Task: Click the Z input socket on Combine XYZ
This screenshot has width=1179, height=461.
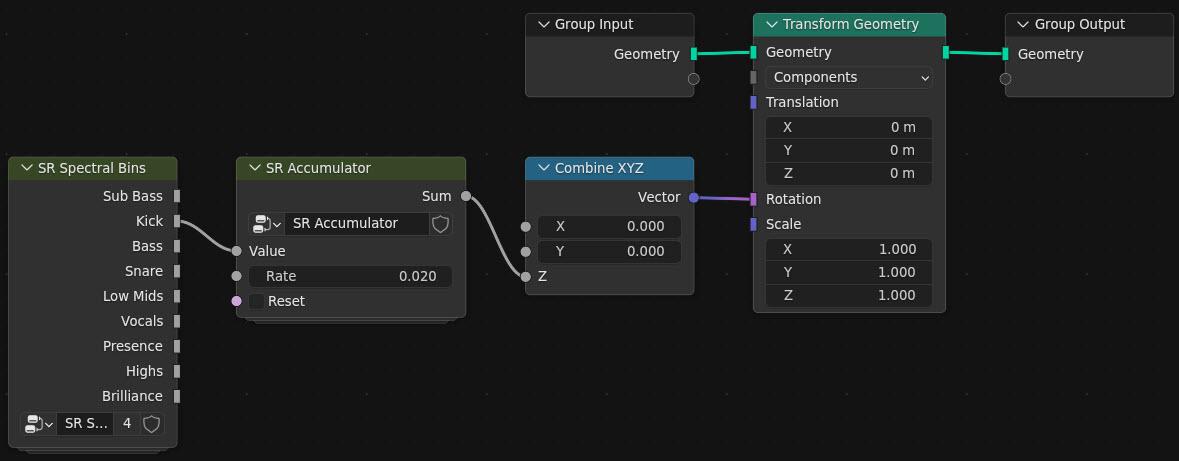Action: pyautogui.click(x=526, y=277)
